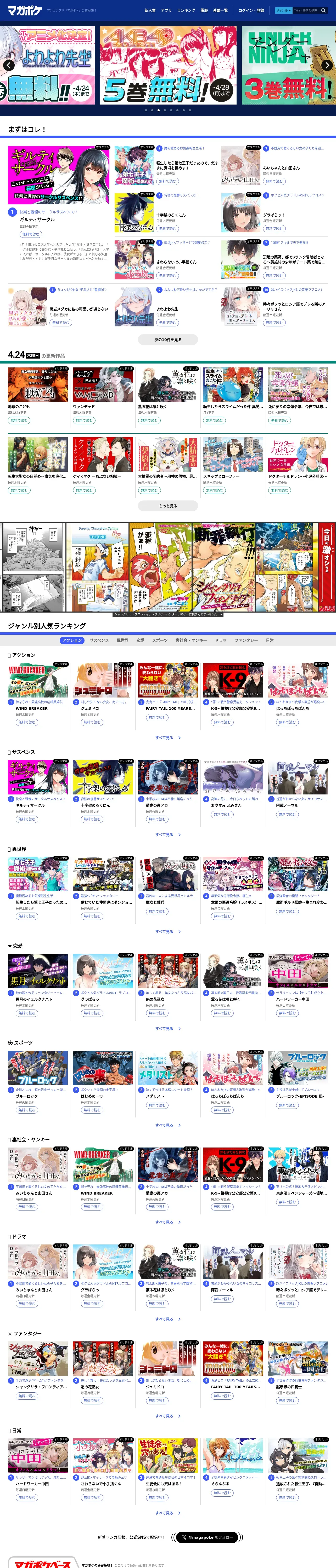Screen dimensions: 336x1568
Task: Show next banner with right carousel arrow
Action: coord(327,65)
